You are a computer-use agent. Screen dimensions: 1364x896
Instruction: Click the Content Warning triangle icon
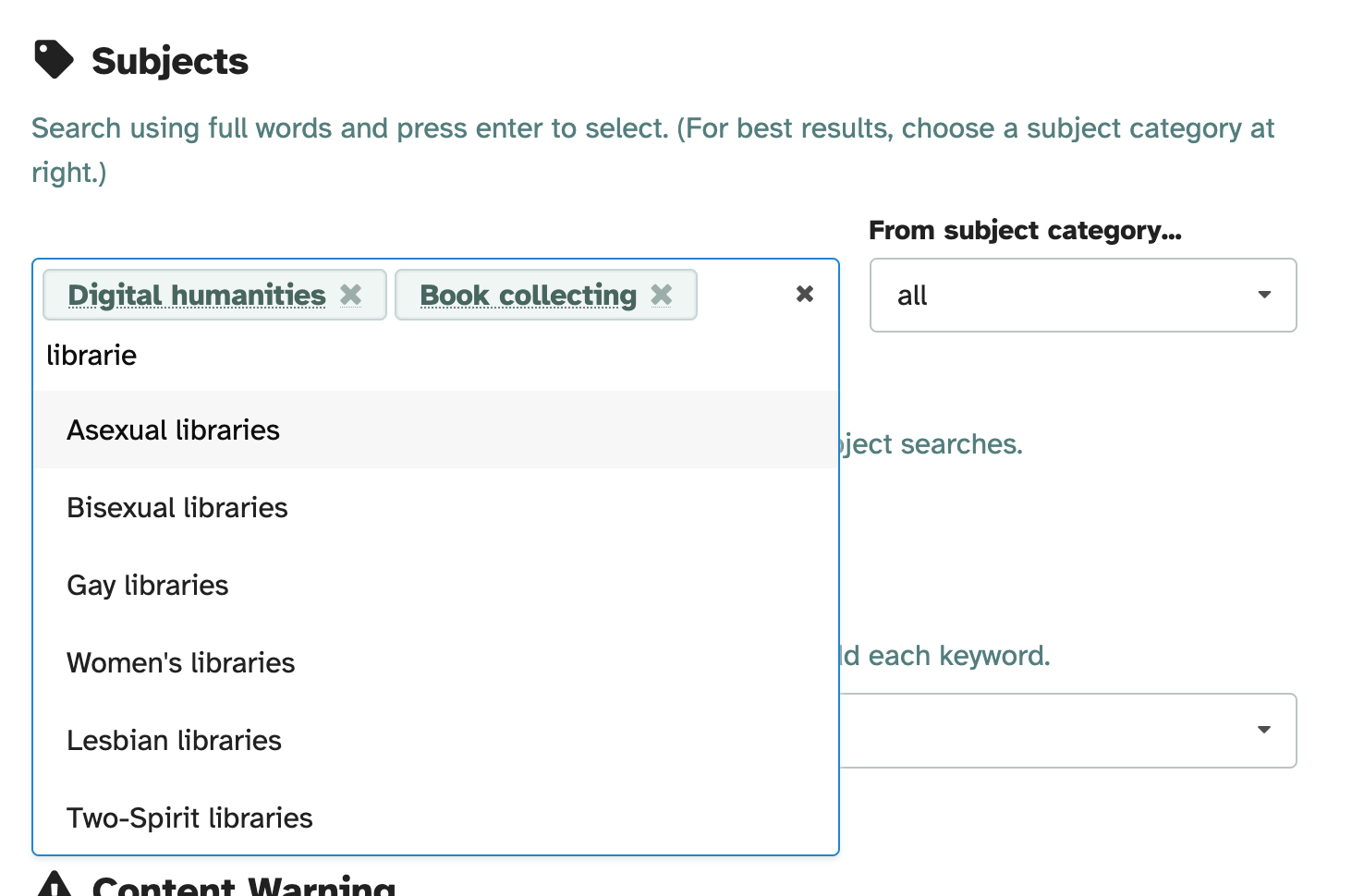click(55, 884)
